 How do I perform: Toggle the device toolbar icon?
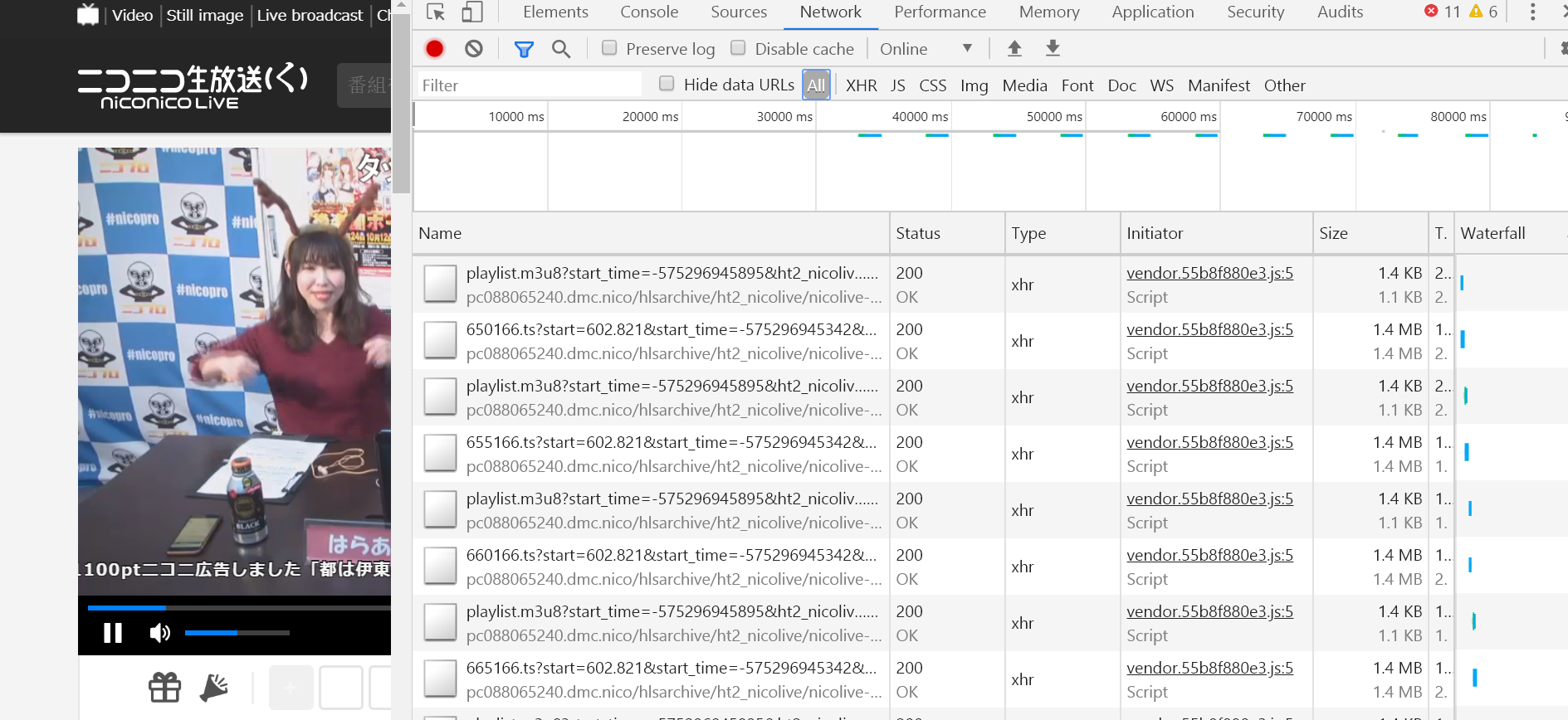pos(472,12)
